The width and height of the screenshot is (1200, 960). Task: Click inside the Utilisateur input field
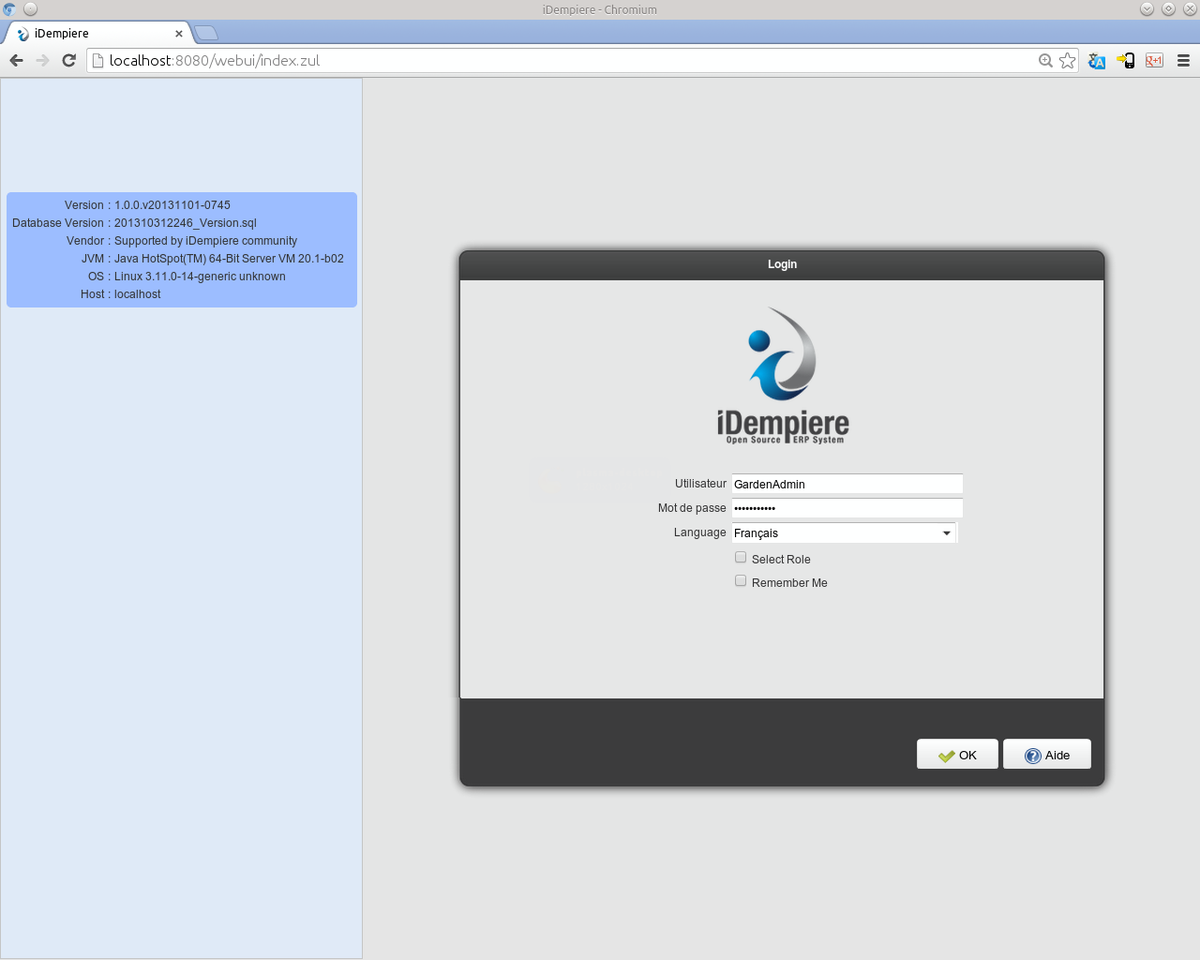(845, 484)
